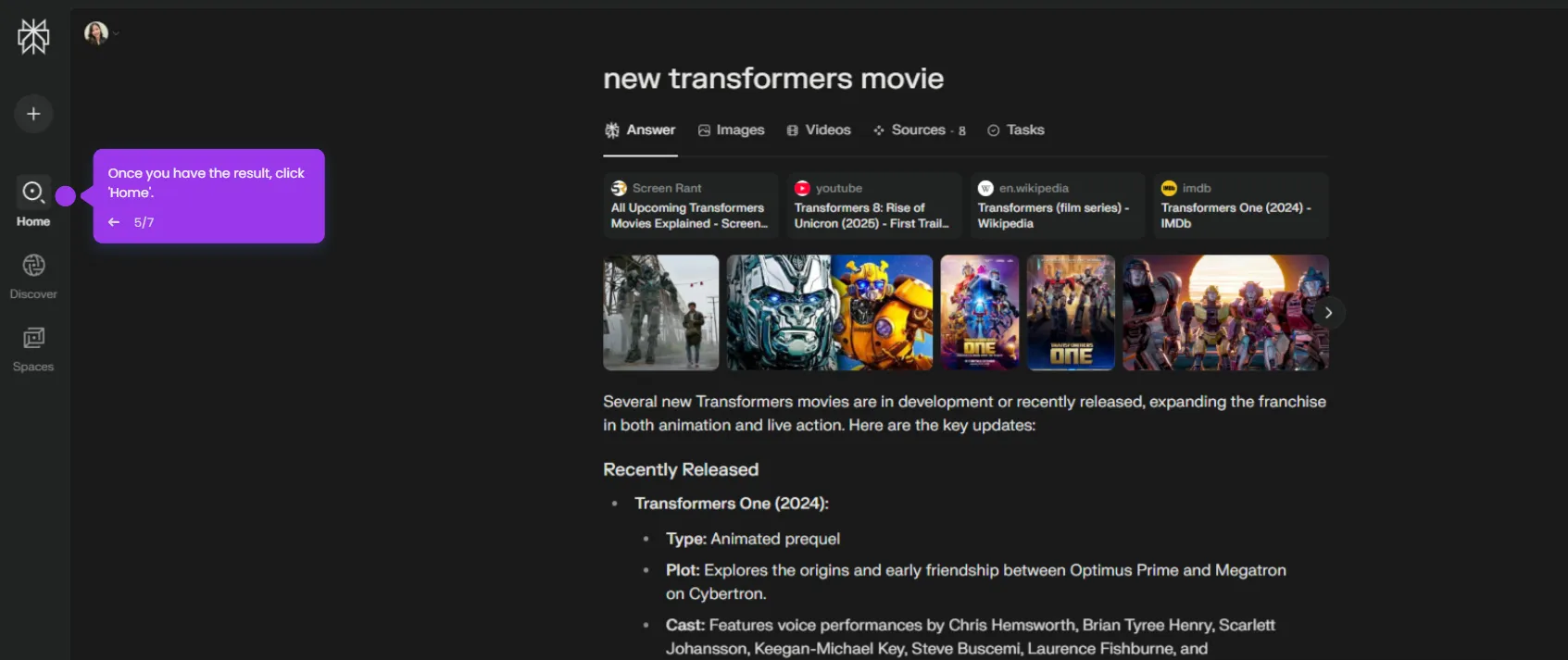
Task: Click the 'new transformers movie' title
Action: pos(773,79)
